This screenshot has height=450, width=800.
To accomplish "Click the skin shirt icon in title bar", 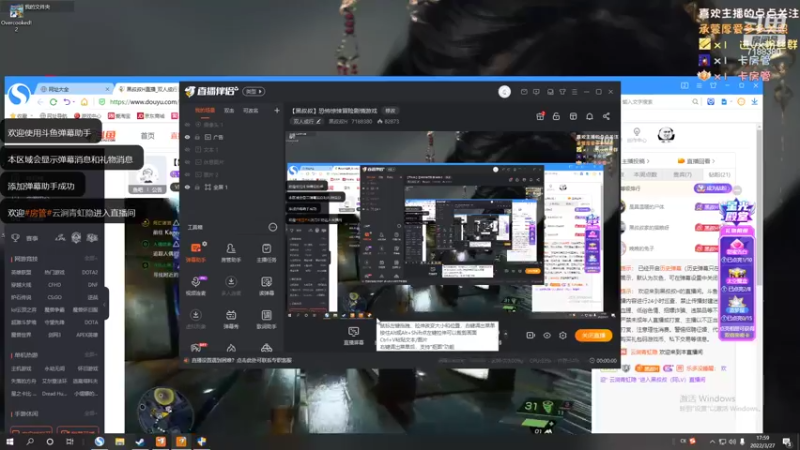I will point(562,92).
